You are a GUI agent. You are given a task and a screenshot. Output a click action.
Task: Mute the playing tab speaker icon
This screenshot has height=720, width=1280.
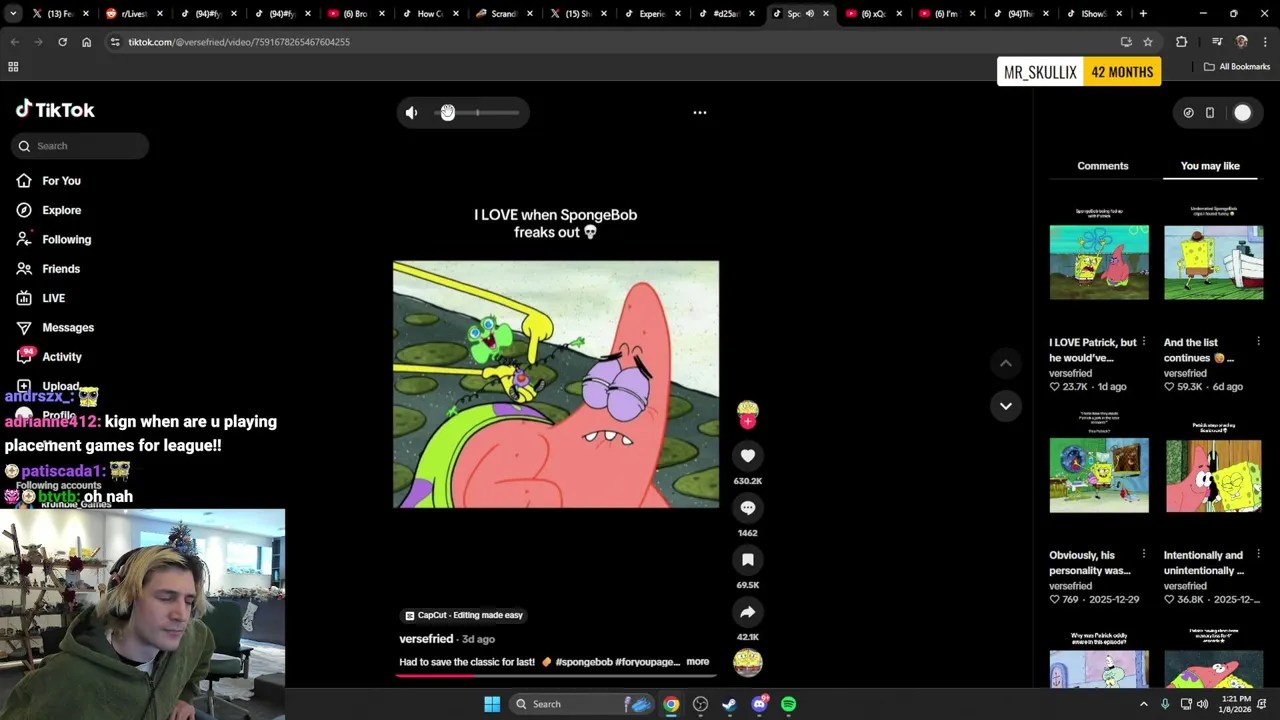810,14
